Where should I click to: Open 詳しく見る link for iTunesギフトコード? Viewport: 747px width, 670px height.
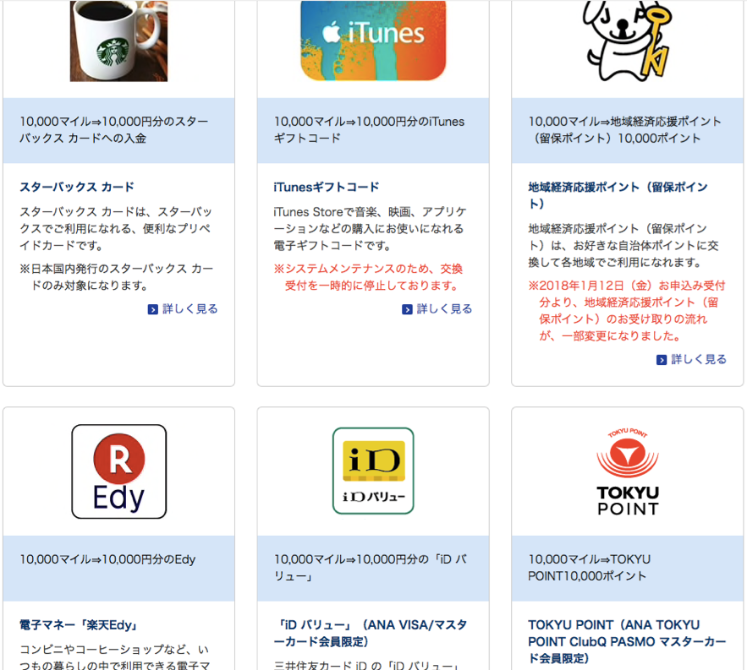[444, 309]
